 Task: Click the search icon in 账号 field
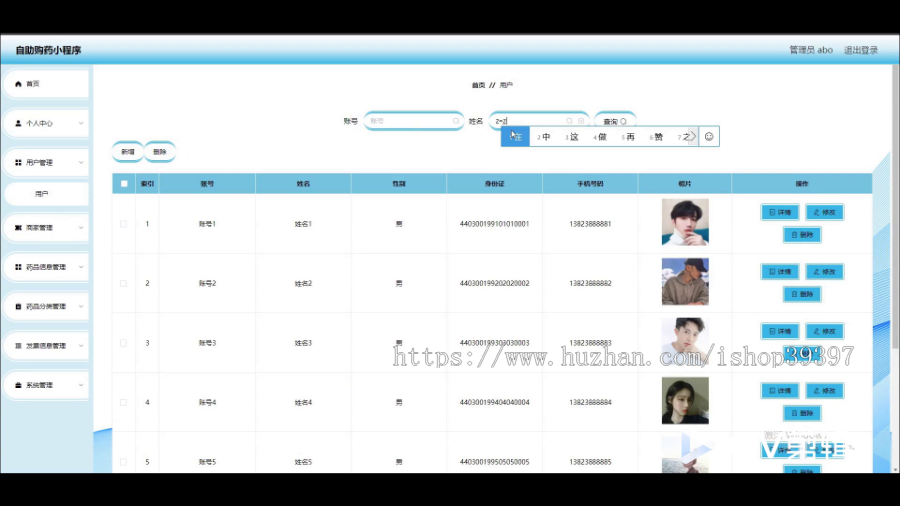[x=456, y=121]
